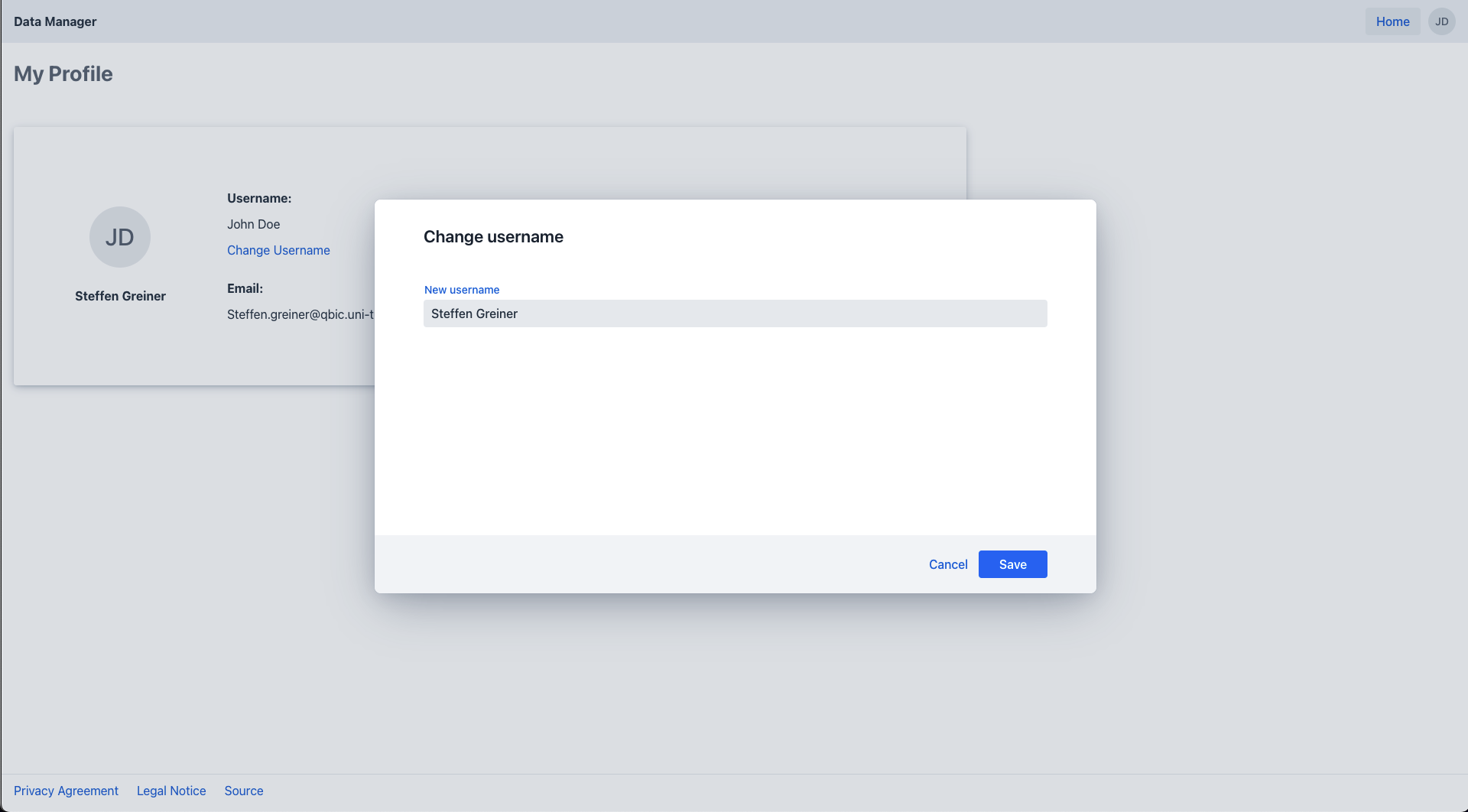Follow the Source footer link
1468x812 pixels.
(244, 791)
